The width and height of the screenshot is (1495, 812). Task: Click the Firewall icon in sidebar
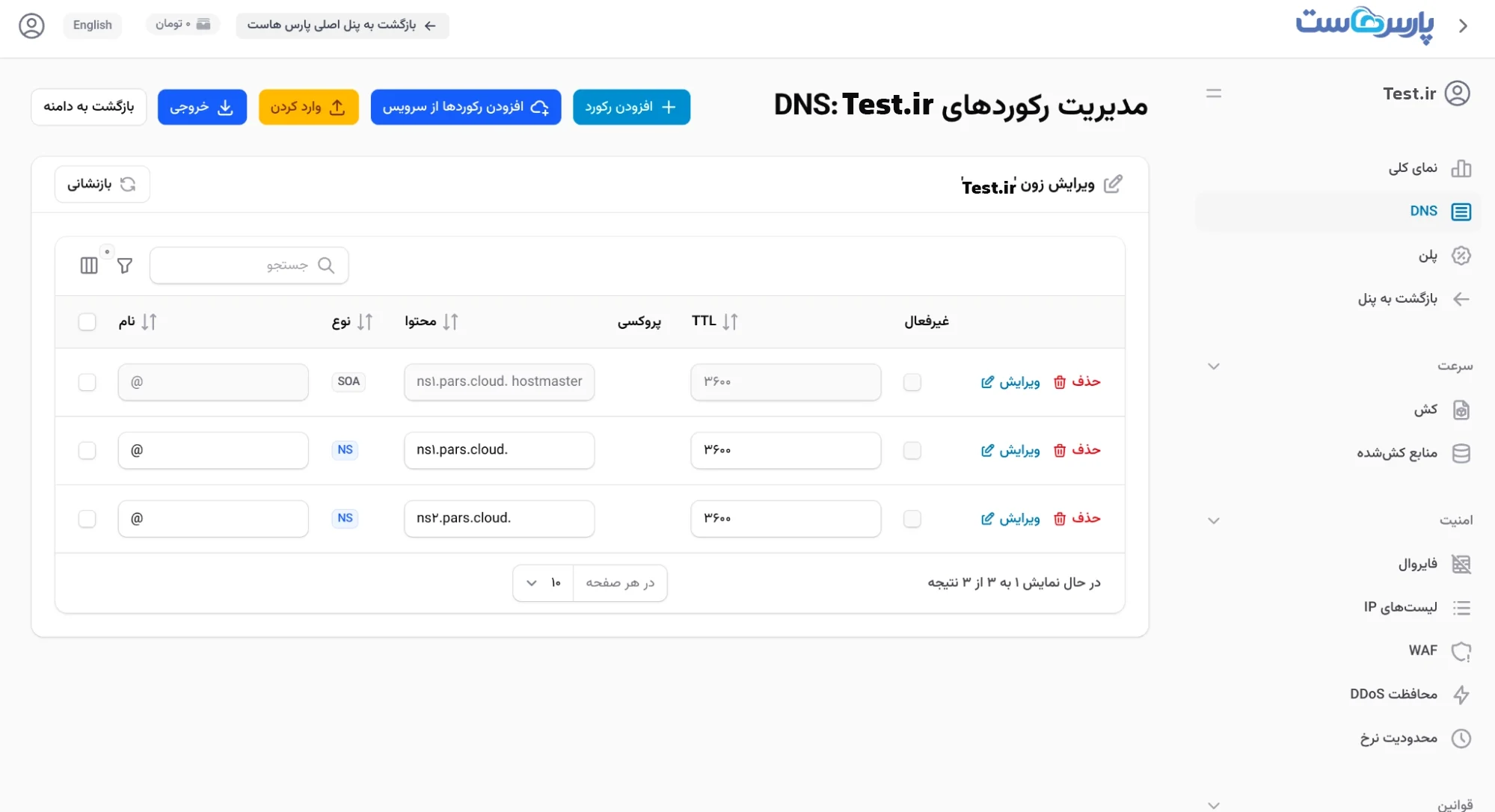tap(1461, 564)
